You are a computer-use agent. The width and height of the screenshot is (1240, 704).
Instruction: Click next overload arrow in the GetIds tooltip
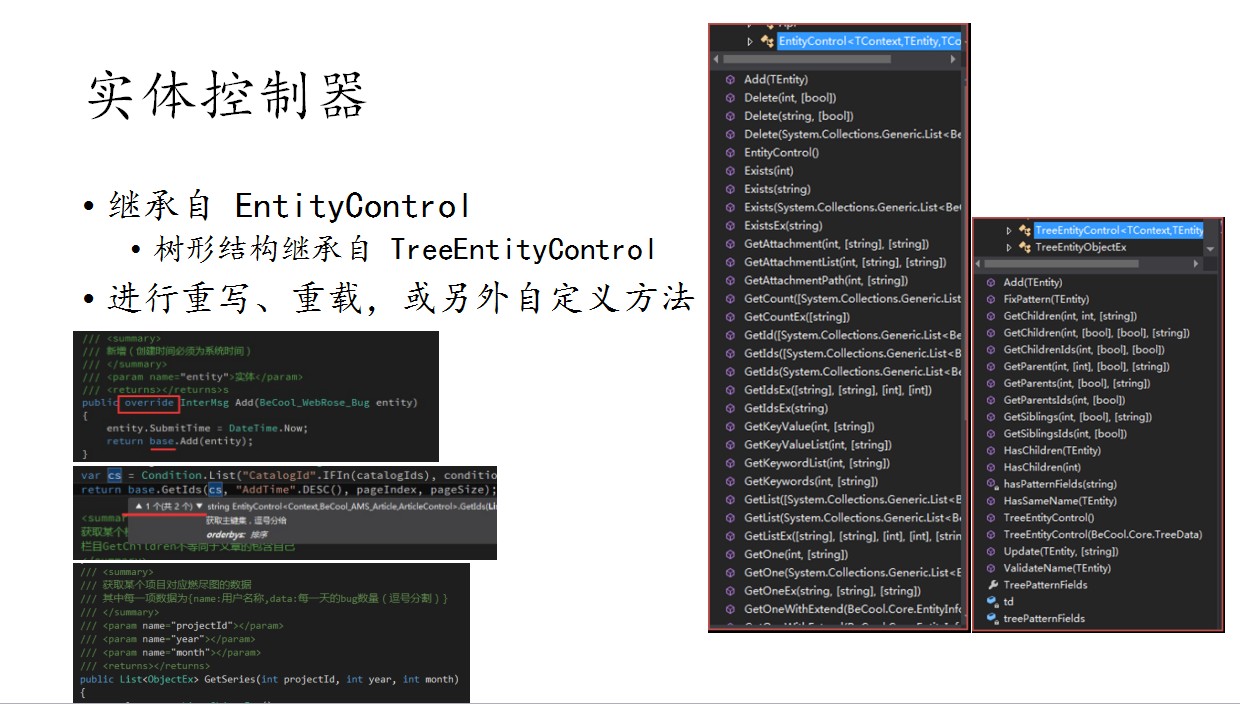point(199,507)
